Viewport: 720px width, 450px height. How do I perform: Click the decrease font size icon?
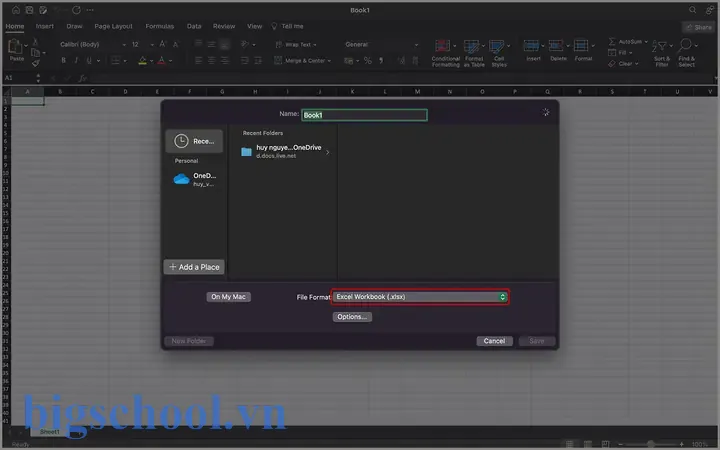pos(175,44)
